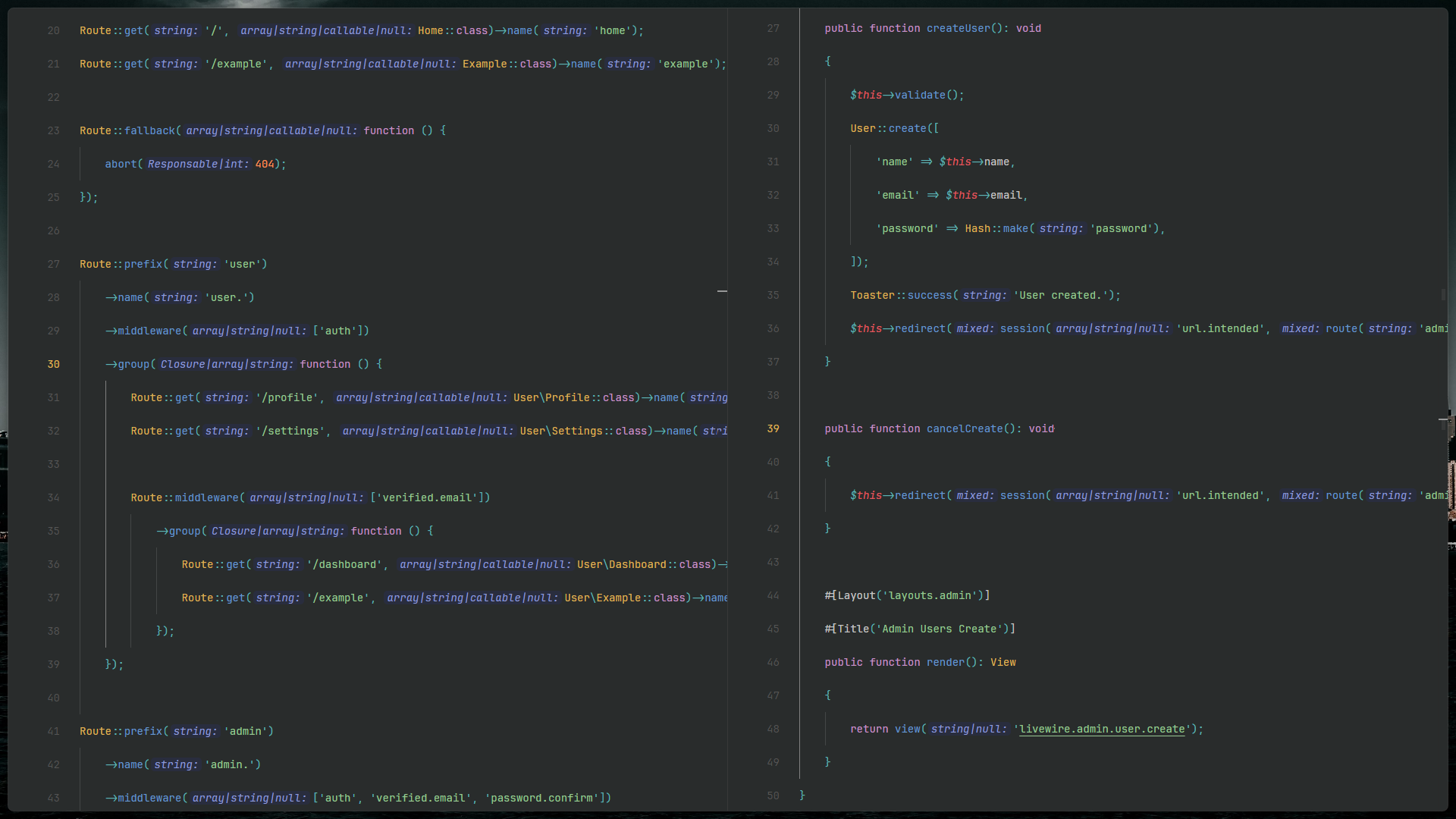This screenshot has height=819, width=1456.
Task: Click the User\Profile class reference
Action: pos(551,397)
